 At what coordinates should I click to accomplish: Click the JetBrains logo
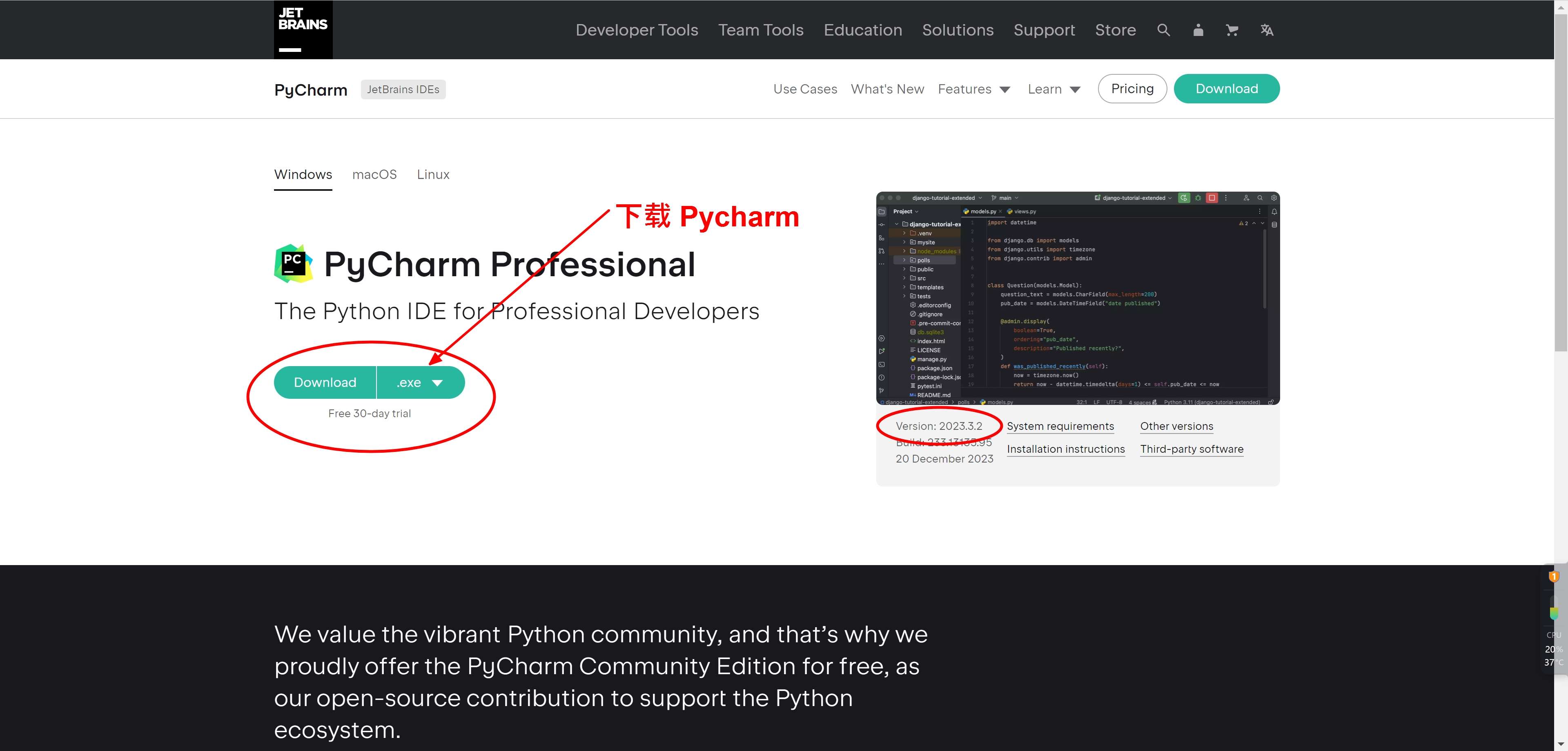click(x=303, y=30)
